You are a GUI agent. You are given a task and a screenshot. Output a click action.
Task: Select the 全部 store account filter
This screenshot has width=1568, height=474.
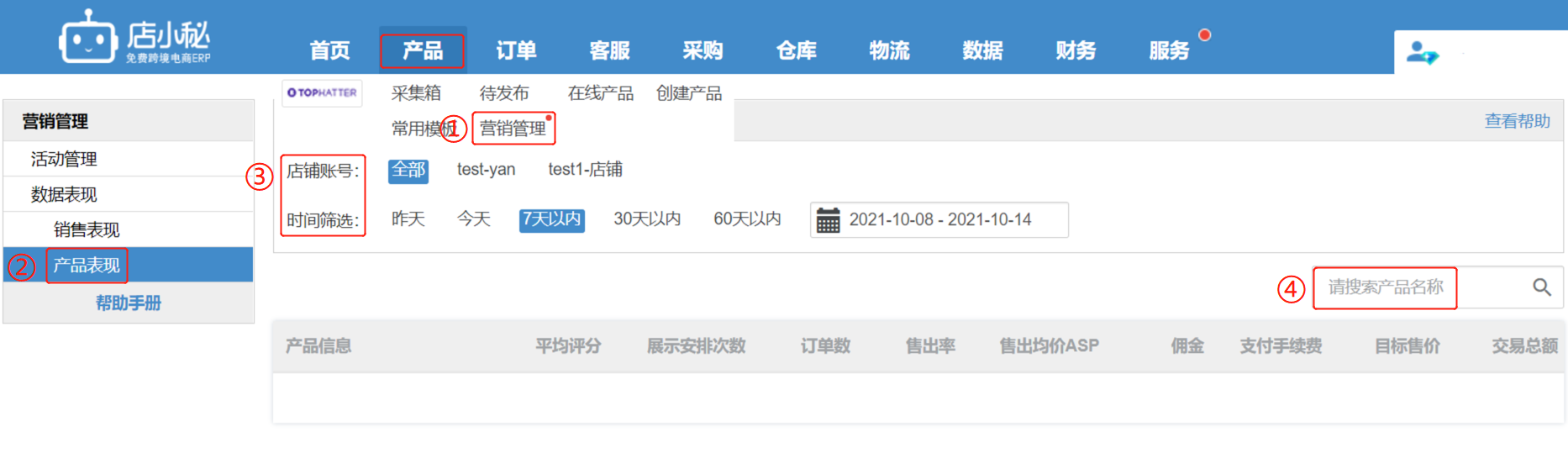pyautogui.click(x=408, y=171)
